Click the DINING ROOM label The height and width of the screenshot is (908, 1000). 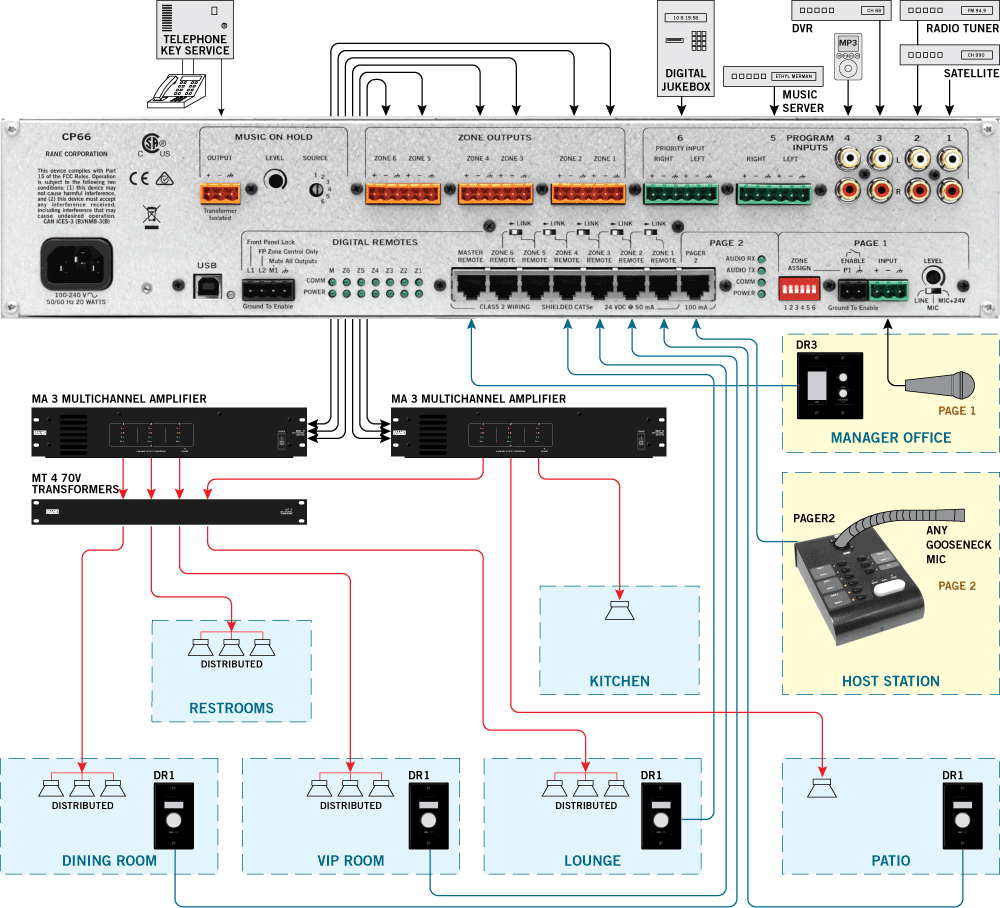point(109,861)
